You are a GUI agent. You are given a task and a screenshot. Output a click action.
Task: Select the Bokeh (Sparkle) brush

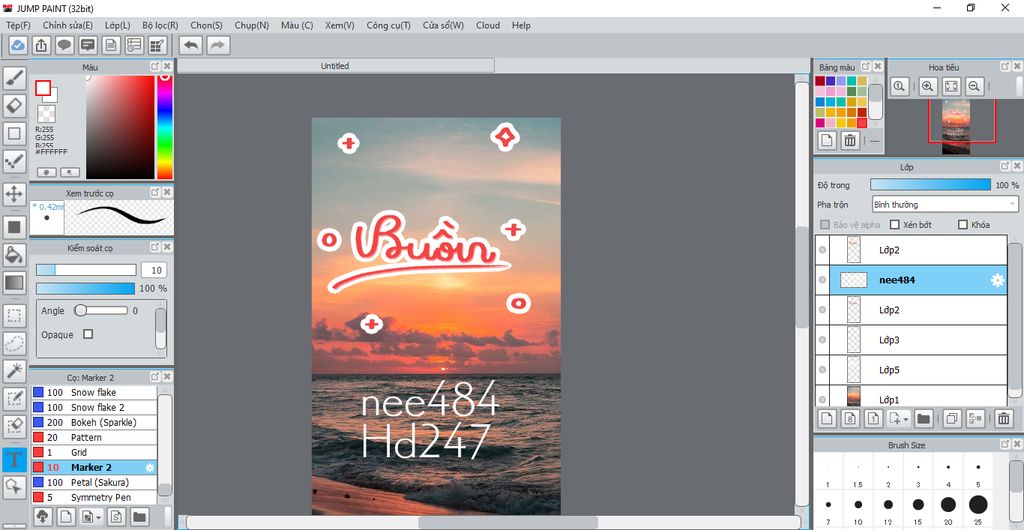94,422
